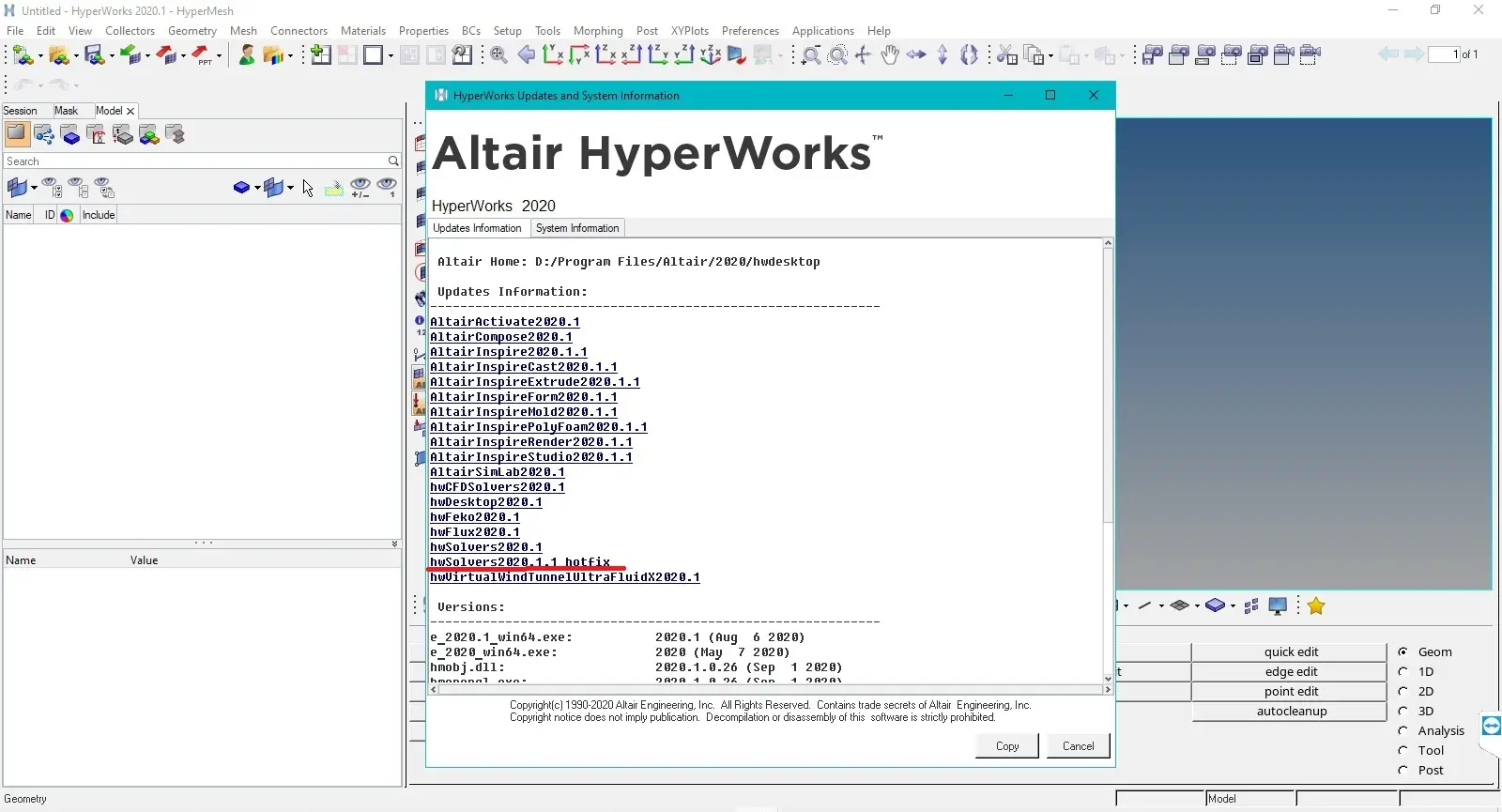Expand the collapse chevron below the browser list
1502x812 pixels.
click(394, 544)
